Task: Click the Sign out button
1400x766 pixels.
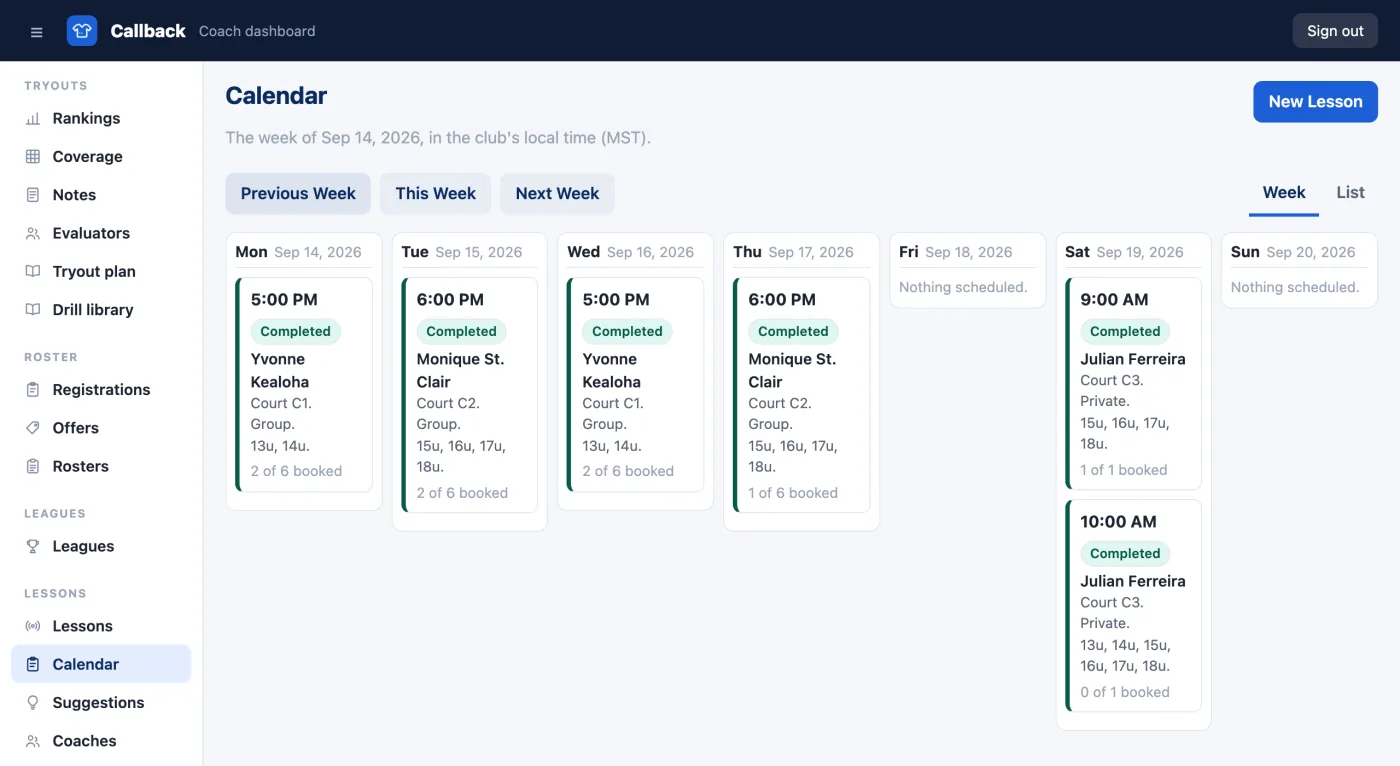Action: pos(1335,31)
